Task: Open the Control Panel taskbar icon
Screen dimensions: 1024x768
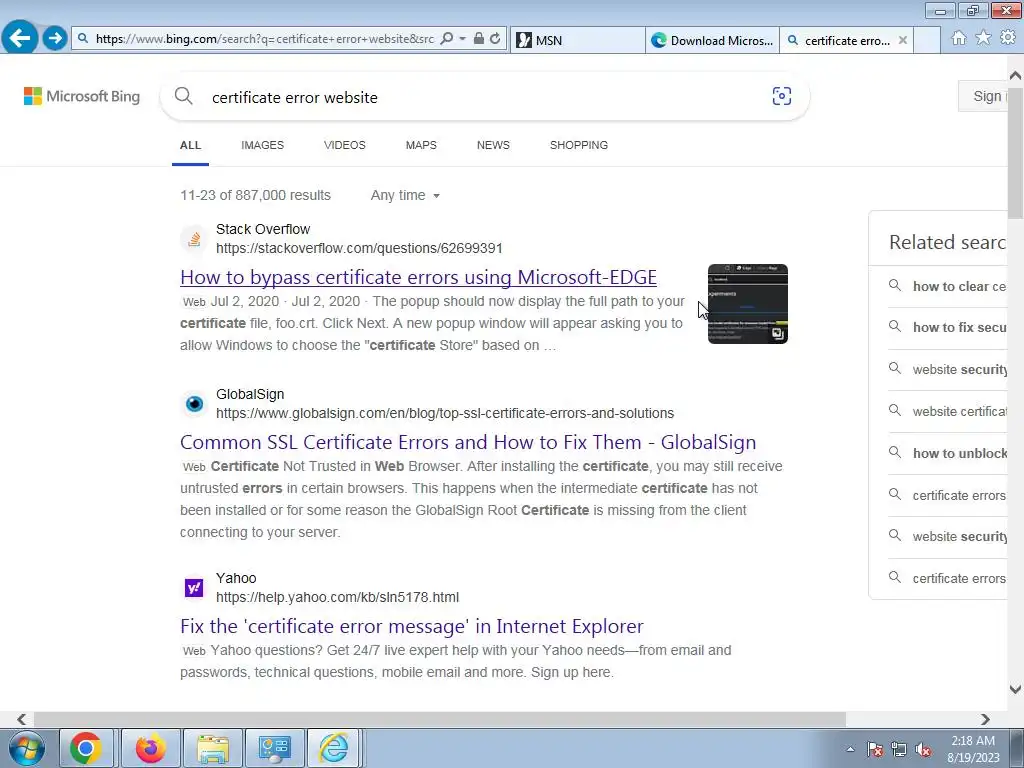Action: coord(274,748)
